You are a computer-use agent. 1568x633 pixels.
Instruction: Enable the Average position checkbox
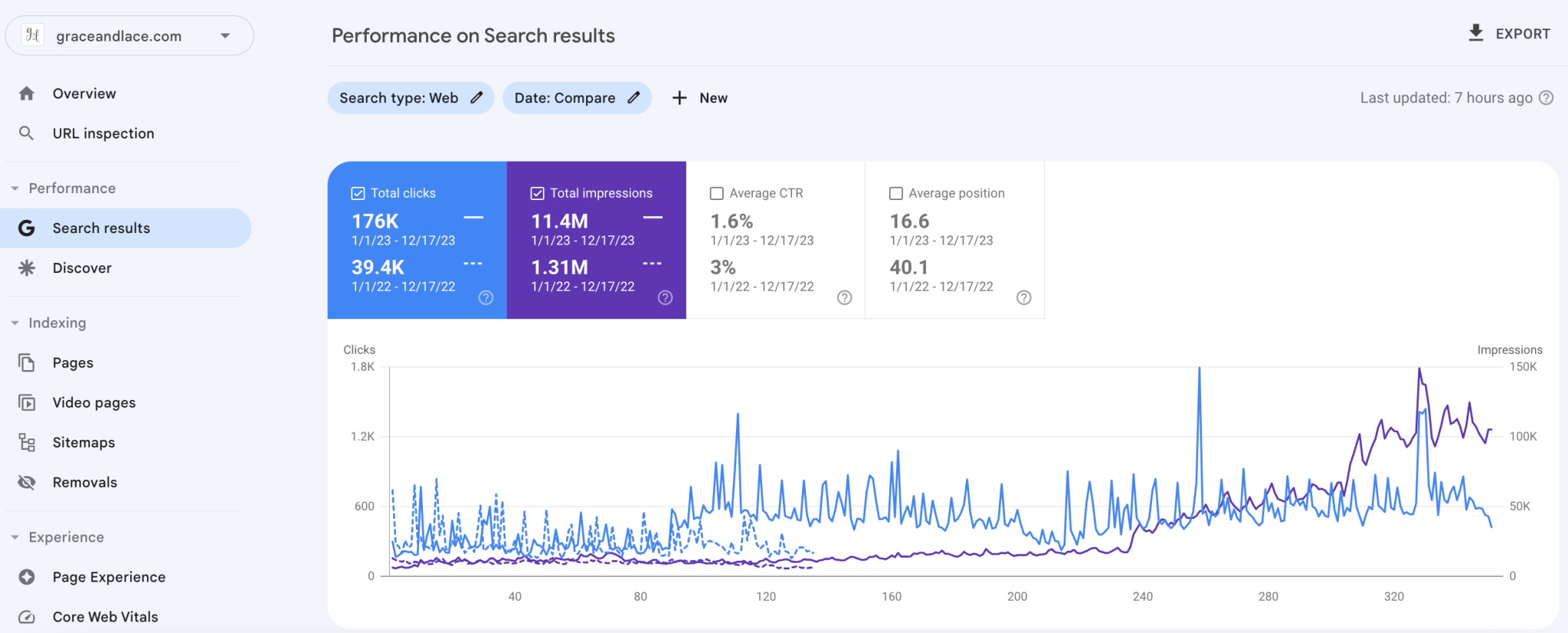896,193
